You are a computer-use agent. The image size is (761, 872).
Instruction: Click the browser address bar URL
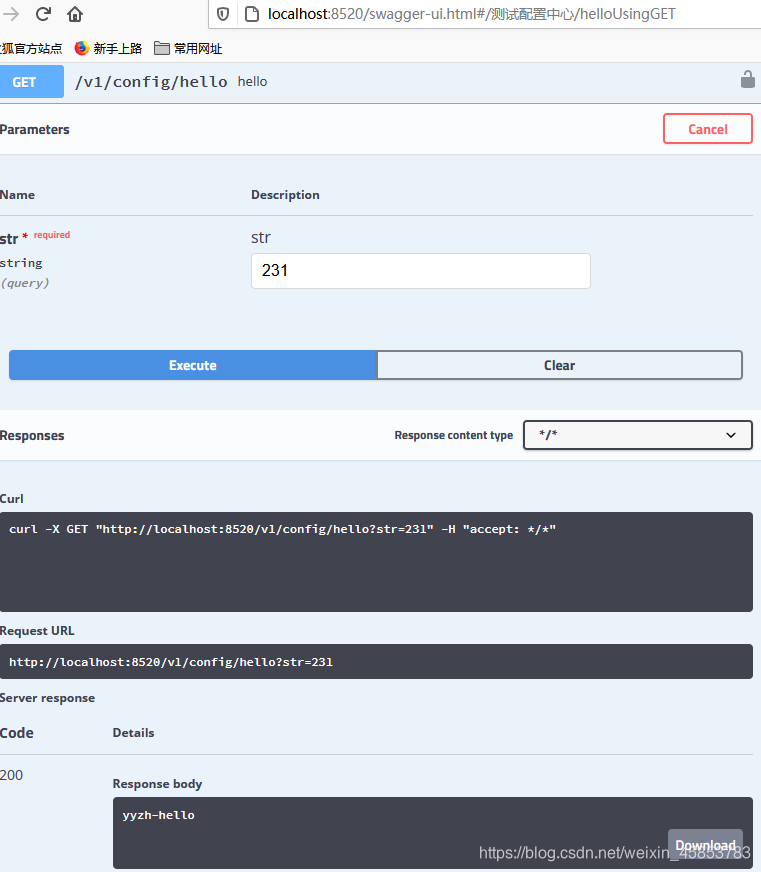pos(472,14)
